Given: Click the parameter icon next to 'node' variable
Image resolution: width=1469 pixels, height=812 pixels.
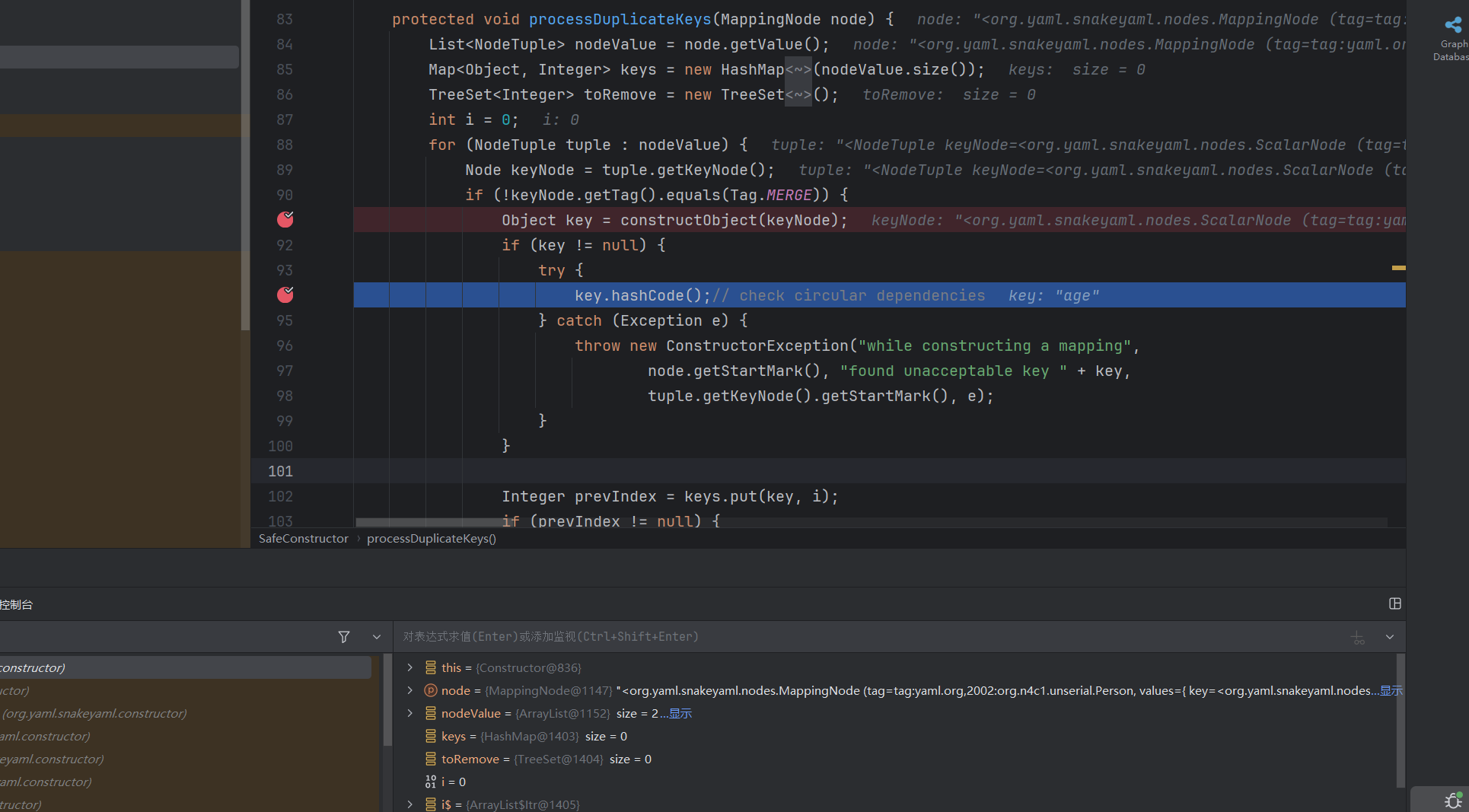Looking at the screenshot, I should coord(431,691).
